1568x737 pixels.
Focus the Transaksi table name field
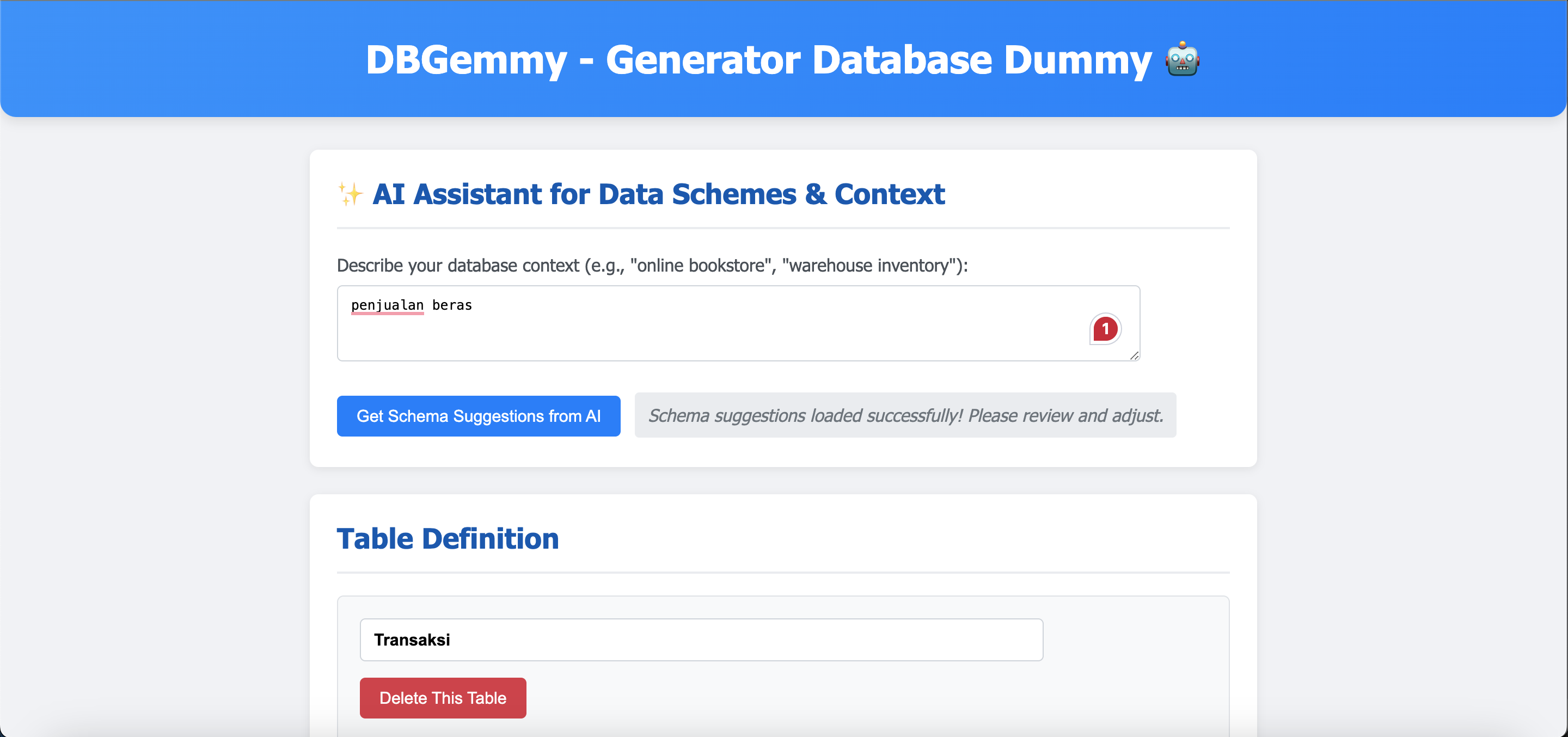pyautogui.click(x=701, y=640)
